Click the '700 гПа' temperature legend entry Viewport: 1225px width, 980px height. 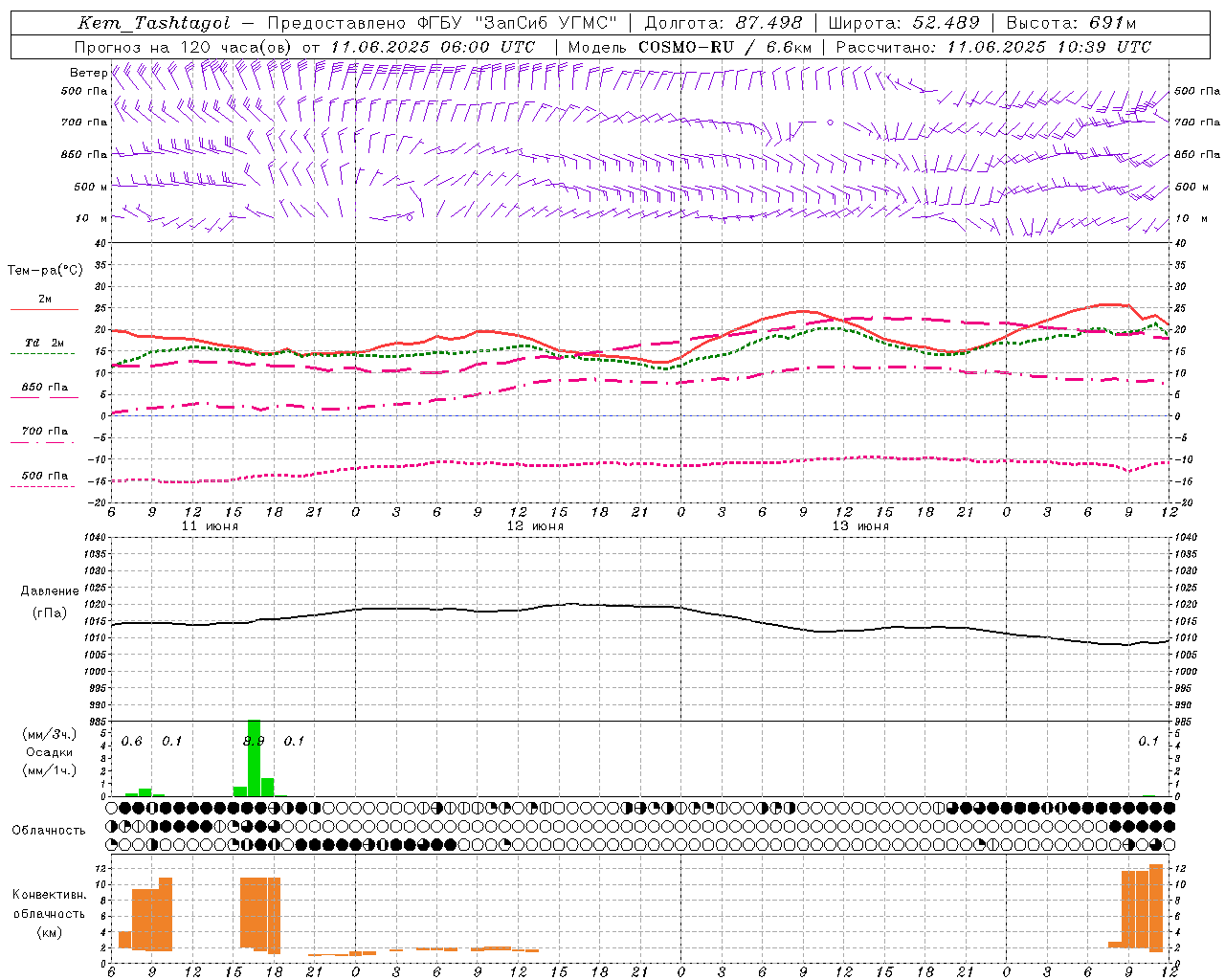pos(44,431)
